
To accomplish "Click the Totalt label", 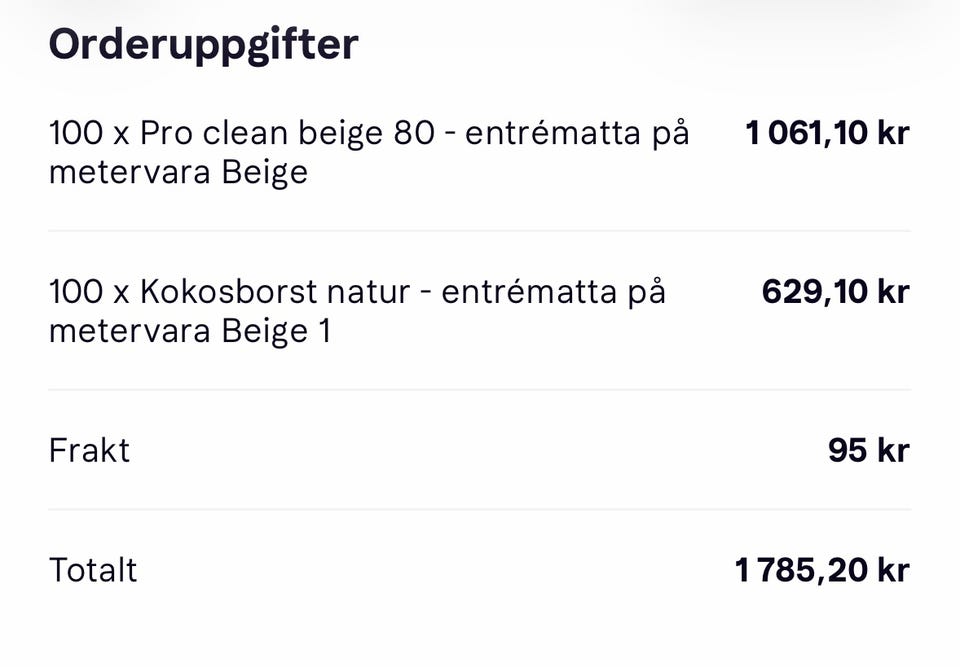I will pyautogui.click(x=93, y=570).
